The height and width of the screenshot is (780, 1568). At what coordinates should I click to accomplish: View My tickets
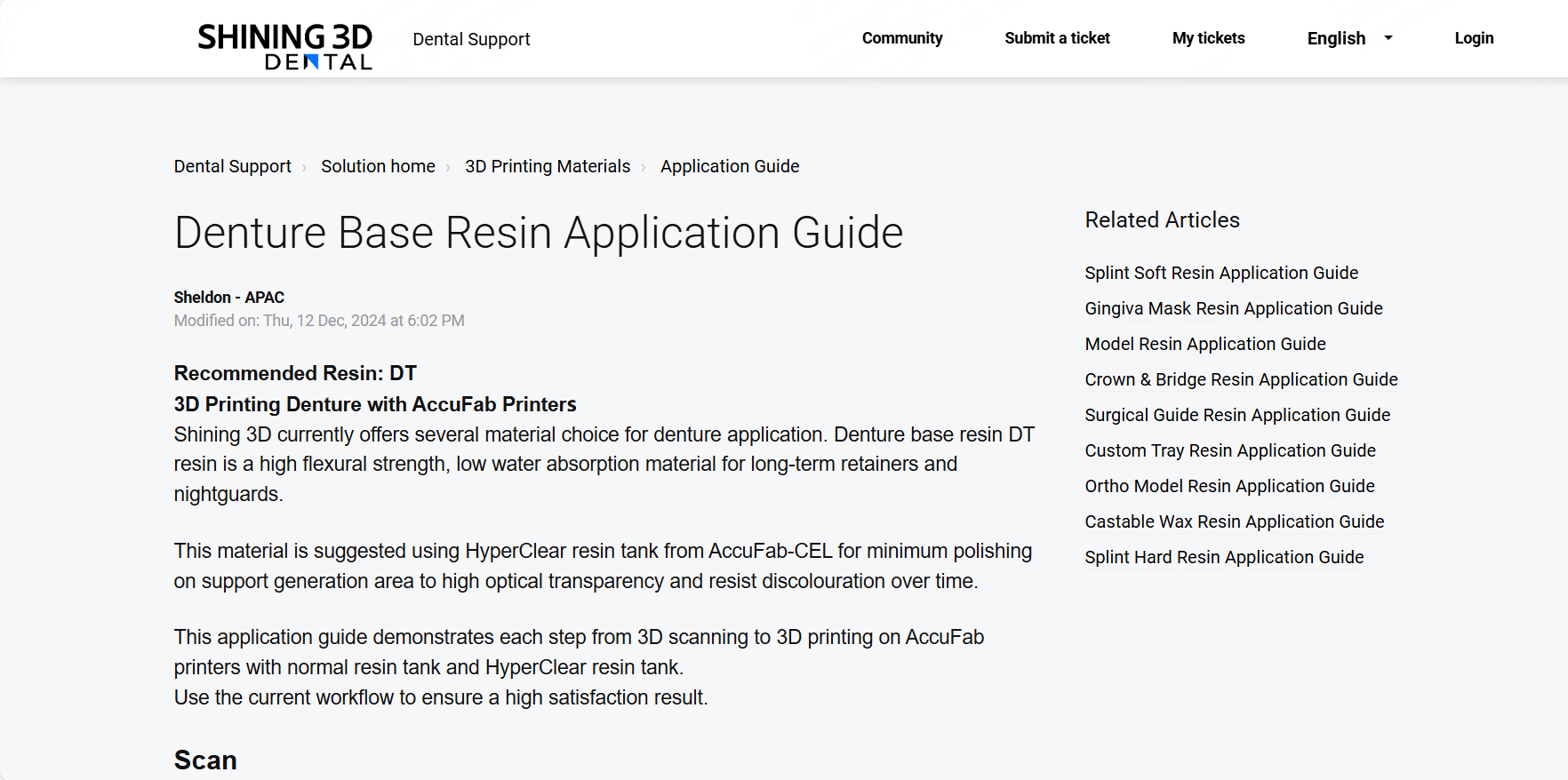1208,38
